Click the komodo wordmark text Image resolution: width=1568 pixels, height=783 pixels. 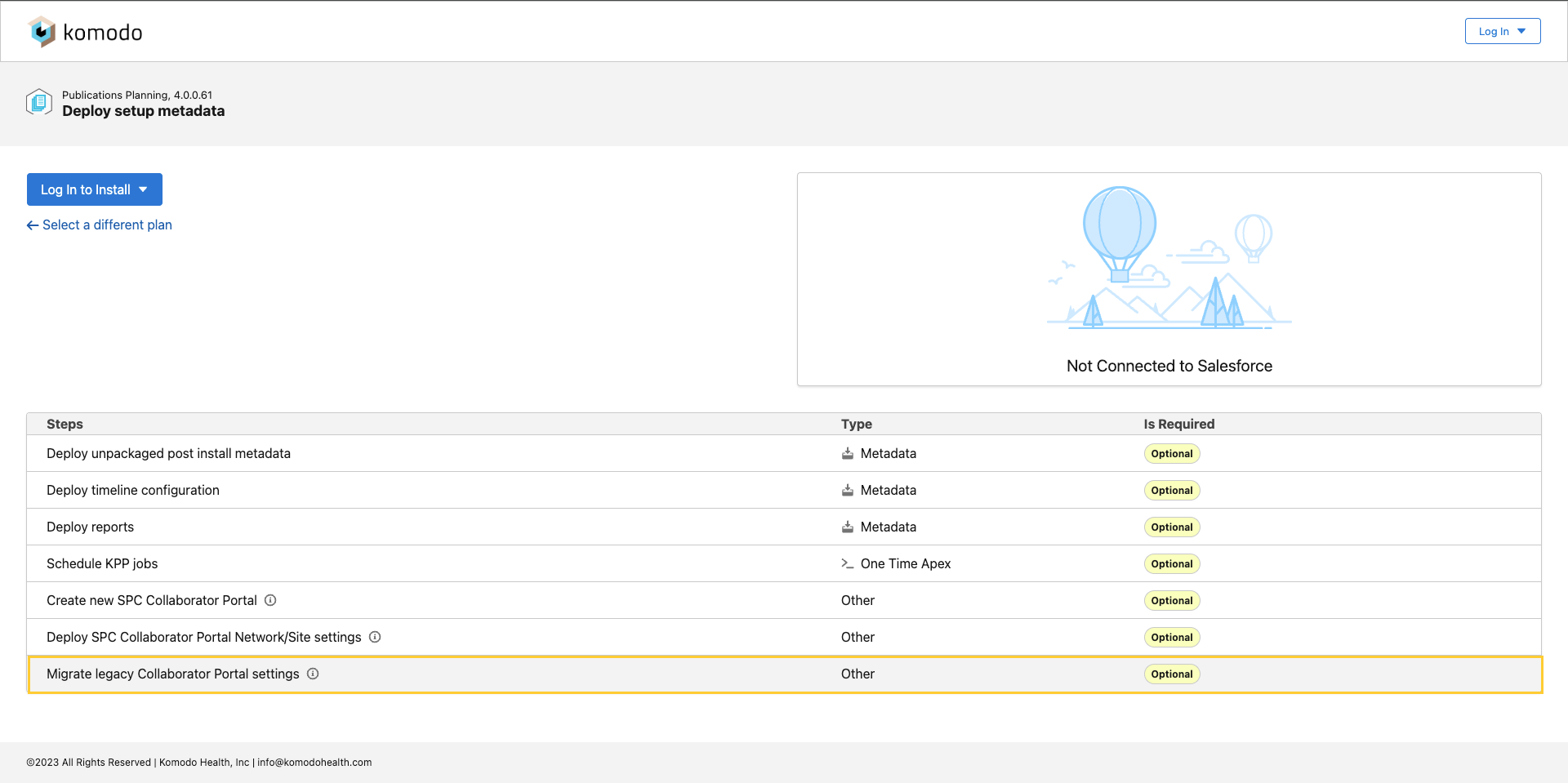pyautogui.click(x=103, y=33)
